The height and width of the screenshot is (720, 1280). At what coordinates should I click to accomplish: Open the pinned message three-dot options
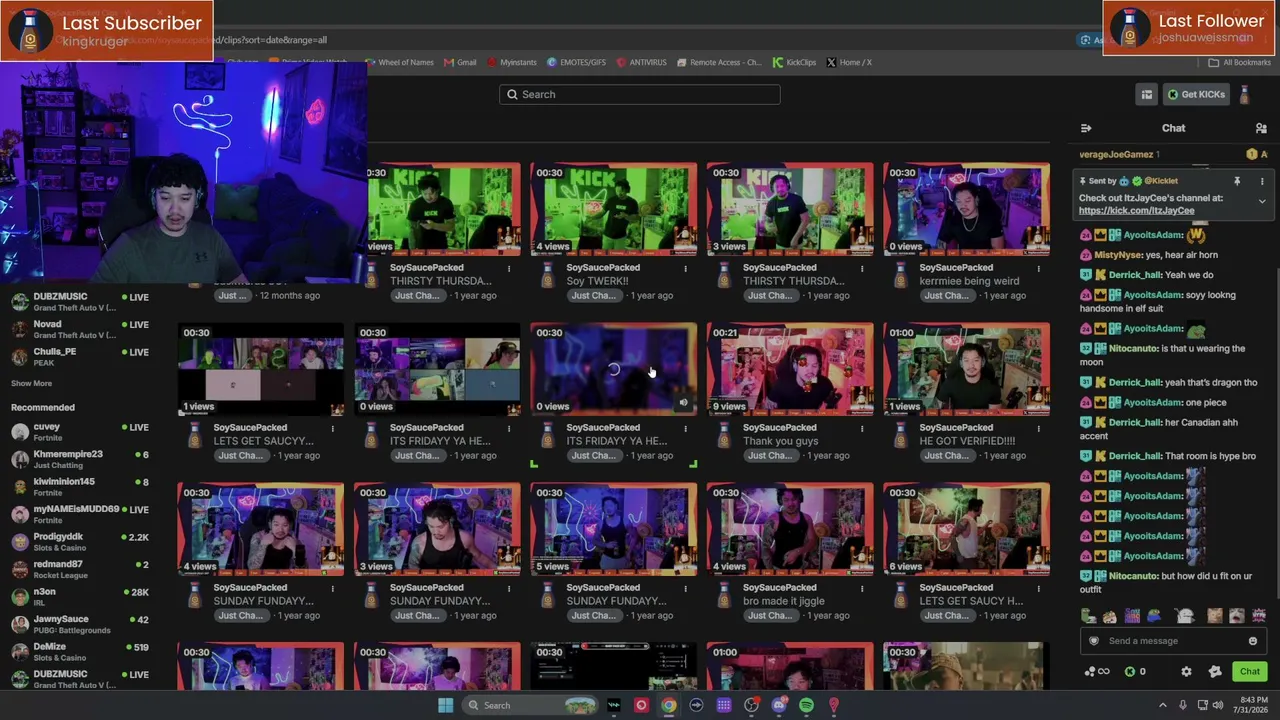tap(1262, 181)
